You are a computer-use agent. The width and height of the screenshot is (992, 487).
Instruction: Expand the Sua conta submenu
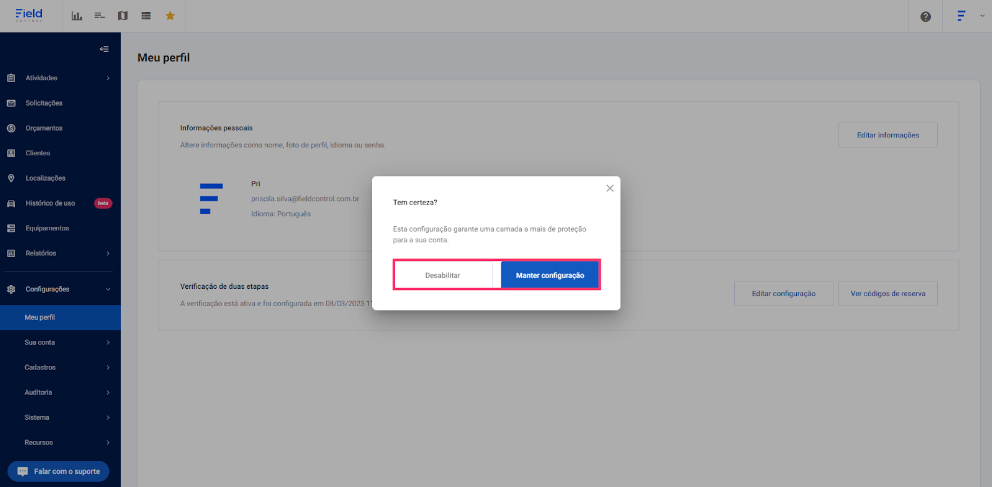tap(60, 342)
